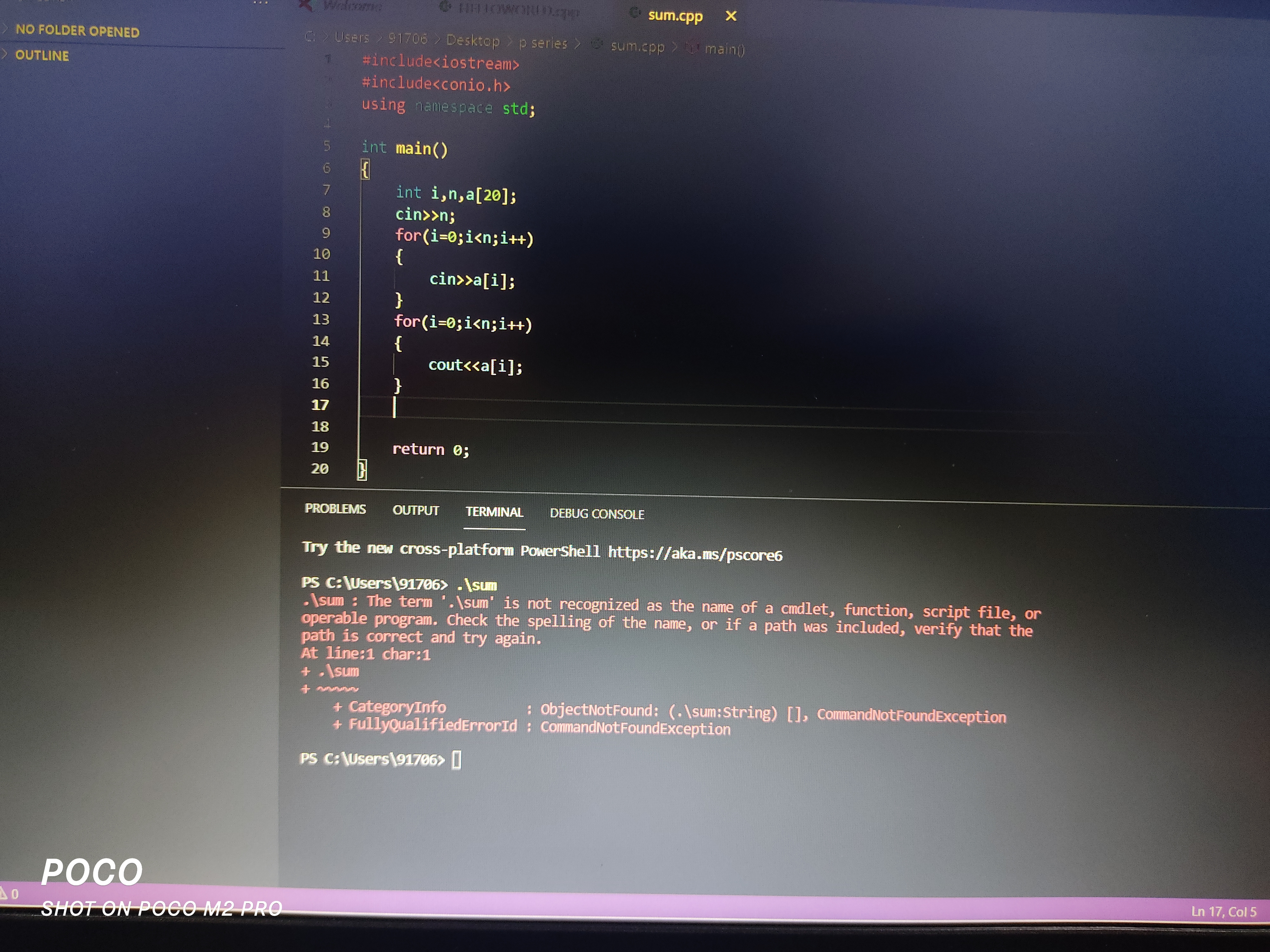
Task: Click line number 13 in the gutter
Action: coord(321,319)
